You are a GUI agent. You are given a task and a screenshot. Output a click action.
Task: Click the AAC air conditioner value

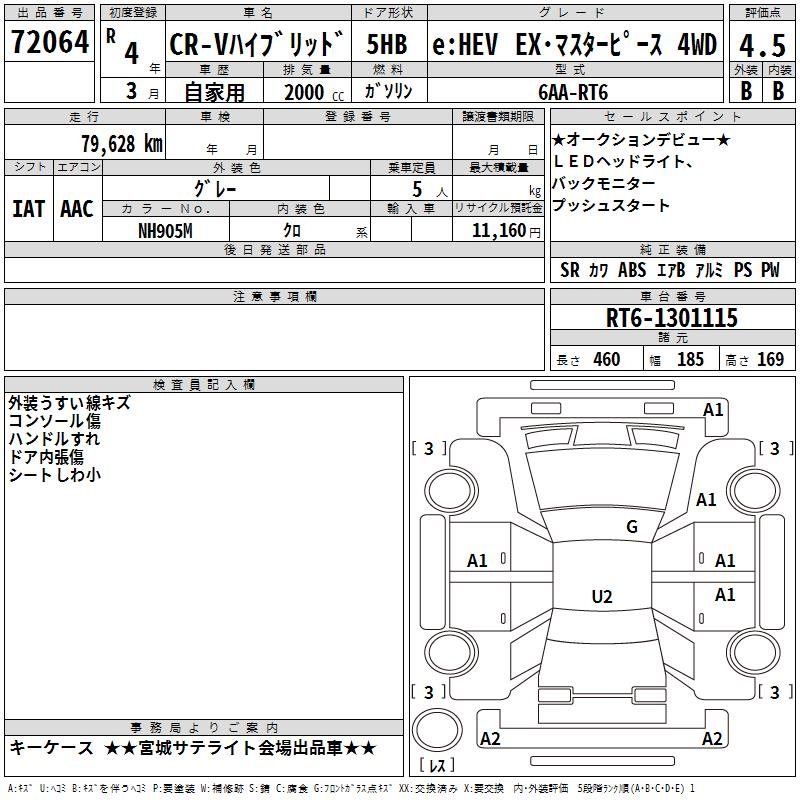77,209
